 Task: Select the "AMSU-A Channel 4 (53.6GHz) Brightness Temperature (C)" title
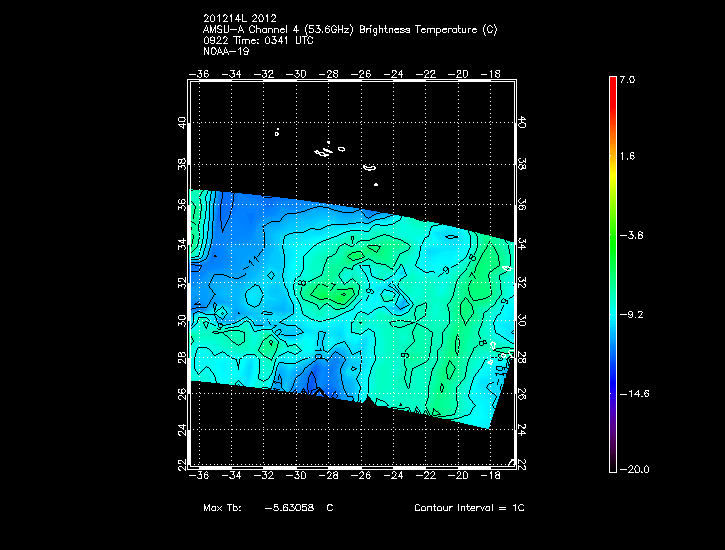pos(350,30)
